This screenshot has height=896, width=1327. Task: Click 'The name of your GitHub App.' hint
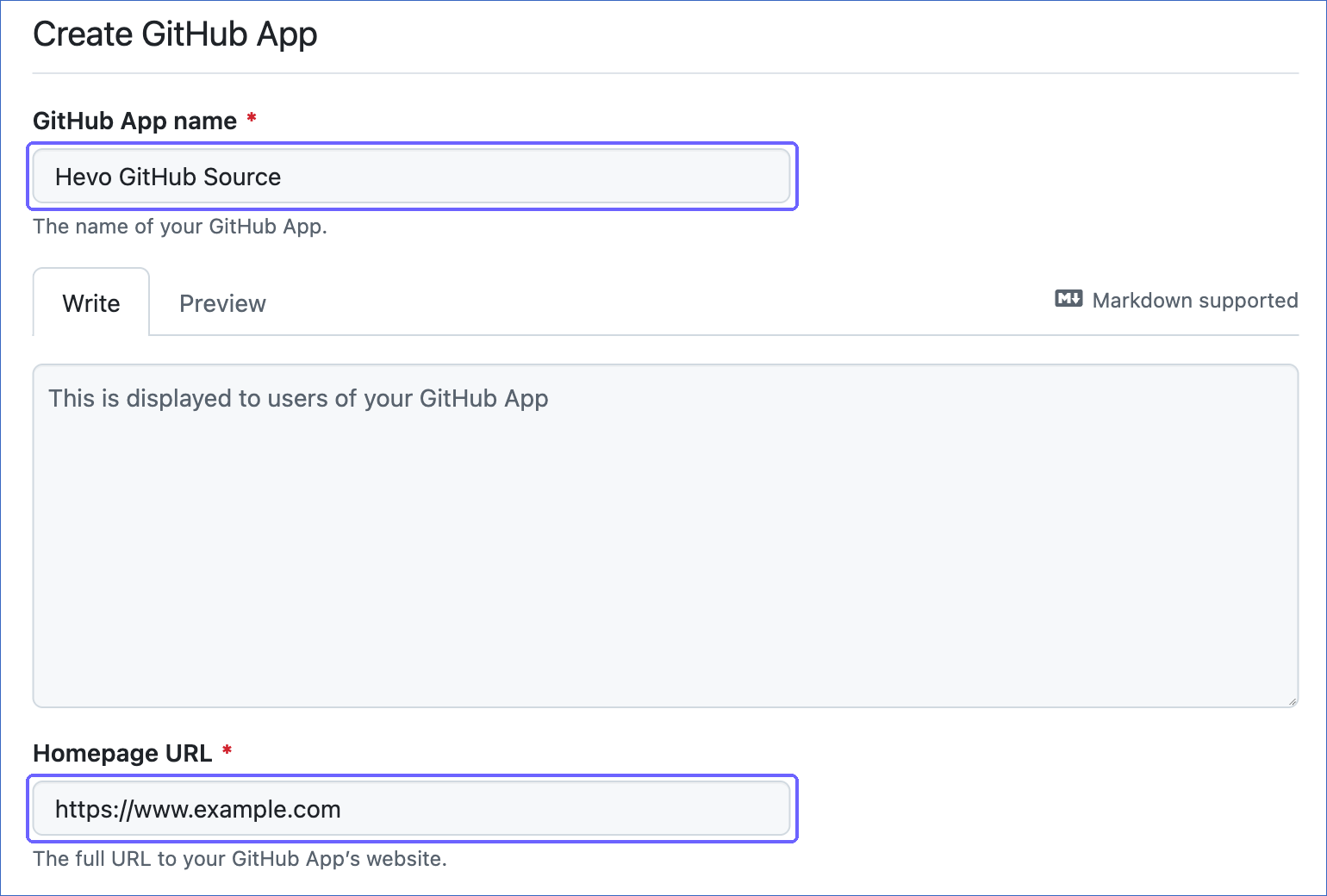point(180,227)
